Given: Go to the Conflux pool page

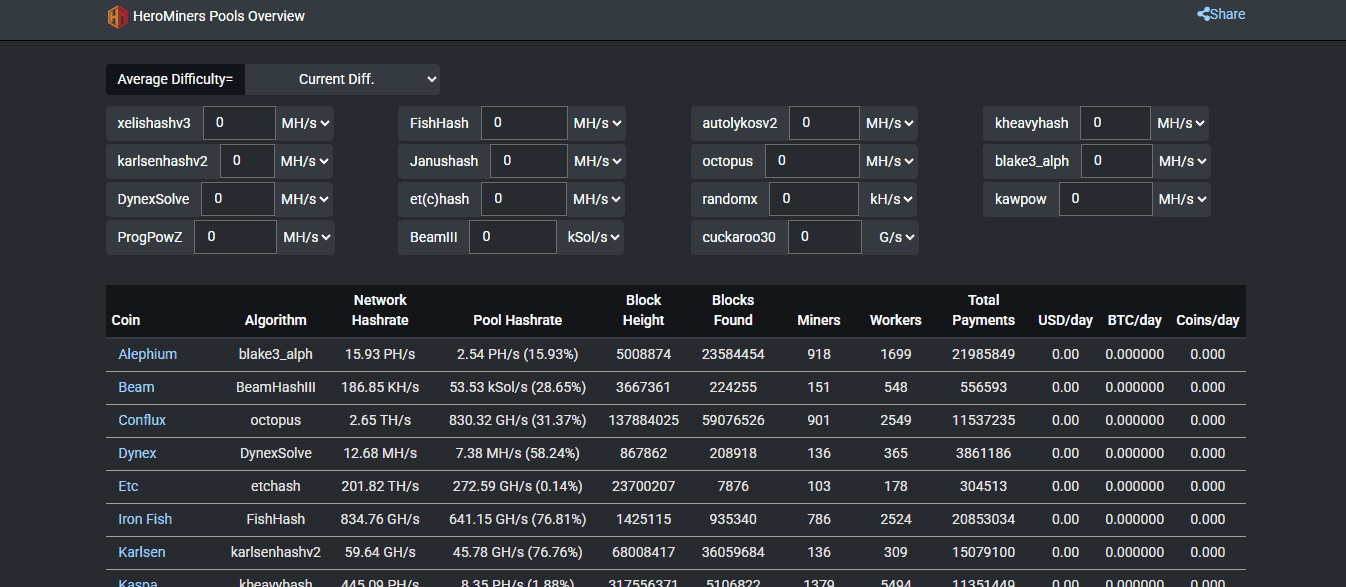Looking at the screenshot, I should [x=142, y=420].
